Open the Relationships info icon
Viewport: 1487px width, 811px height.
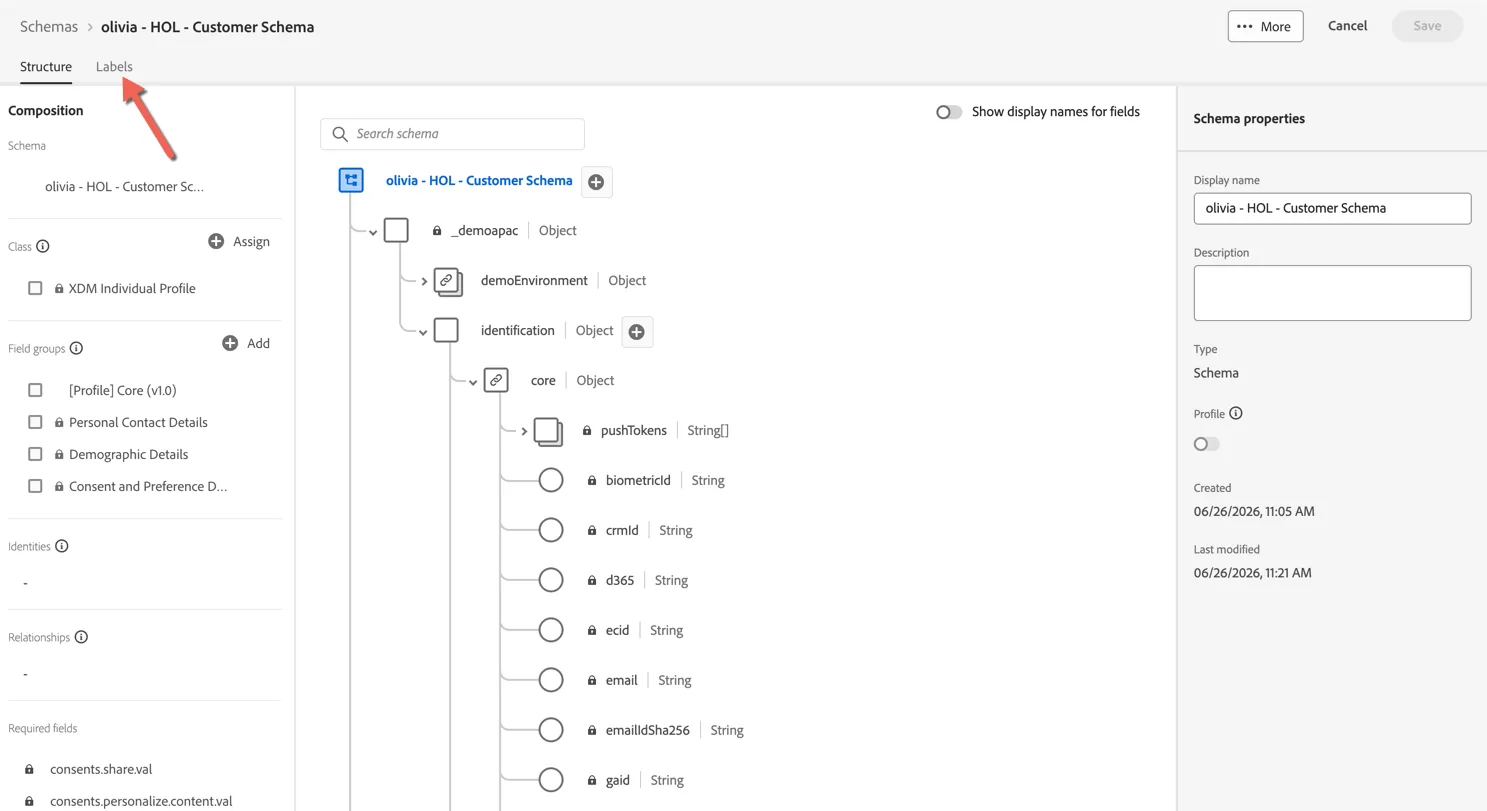click(x=82, y=637)
